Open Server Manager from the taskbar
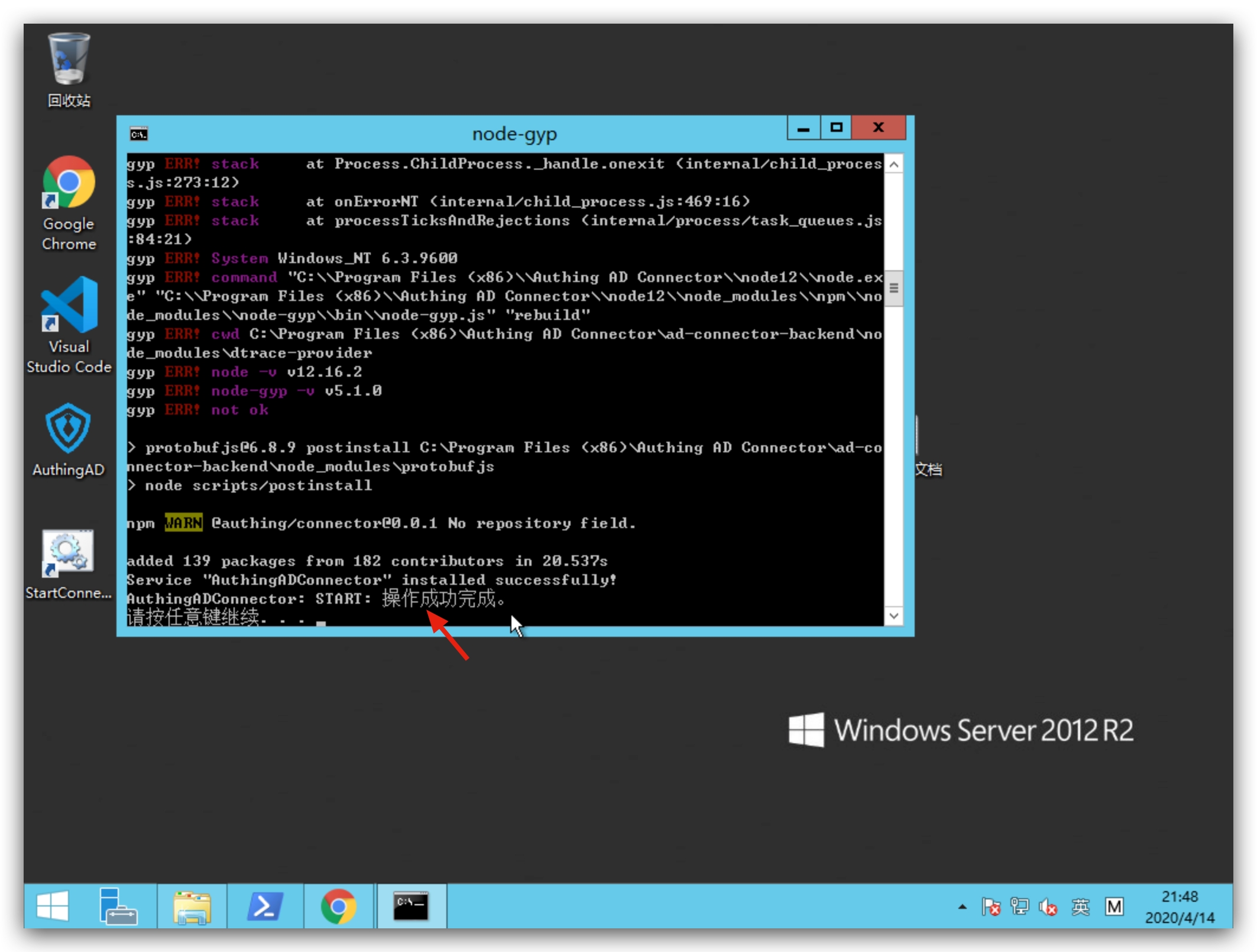 [x=118, y=906]
